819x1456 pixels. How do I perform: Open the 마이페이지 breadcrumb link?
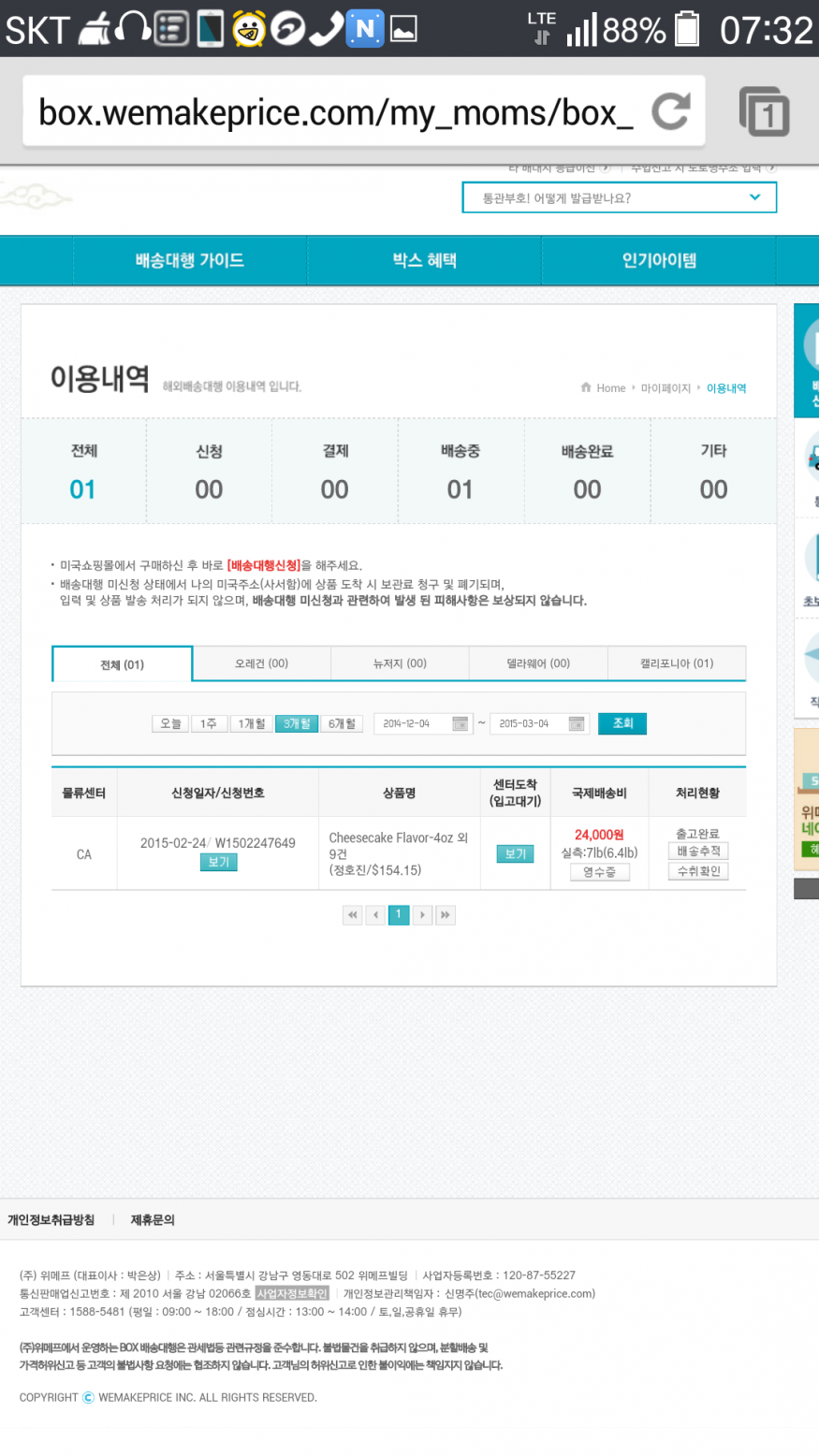coord(665,388)
